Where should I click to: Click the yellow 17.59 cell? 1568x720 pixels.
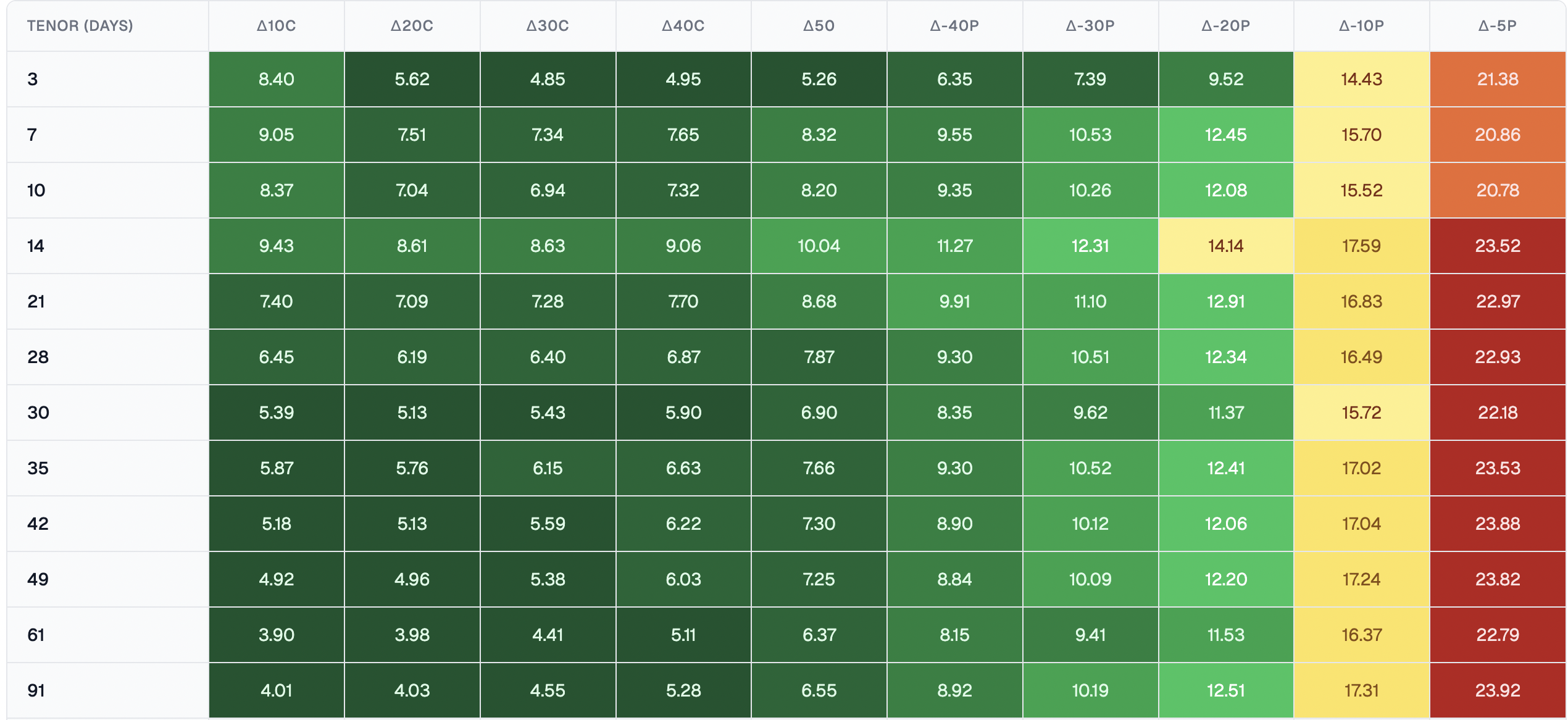click(1361, 246)
